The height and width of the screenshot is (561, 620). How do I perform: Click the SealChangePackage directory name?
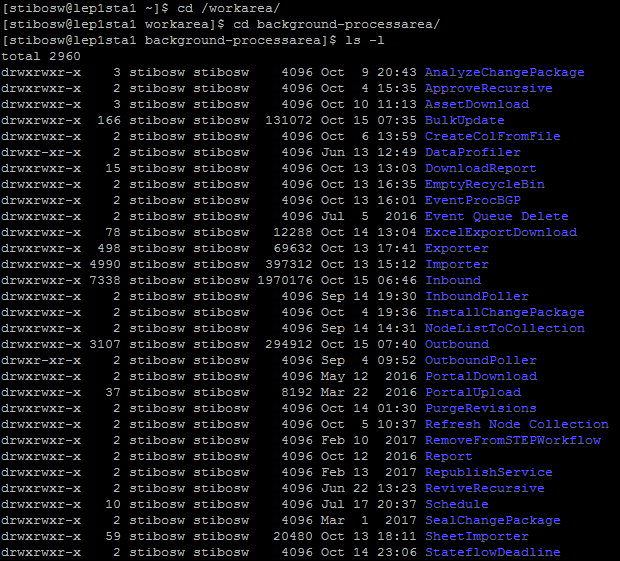click(492, 521)
